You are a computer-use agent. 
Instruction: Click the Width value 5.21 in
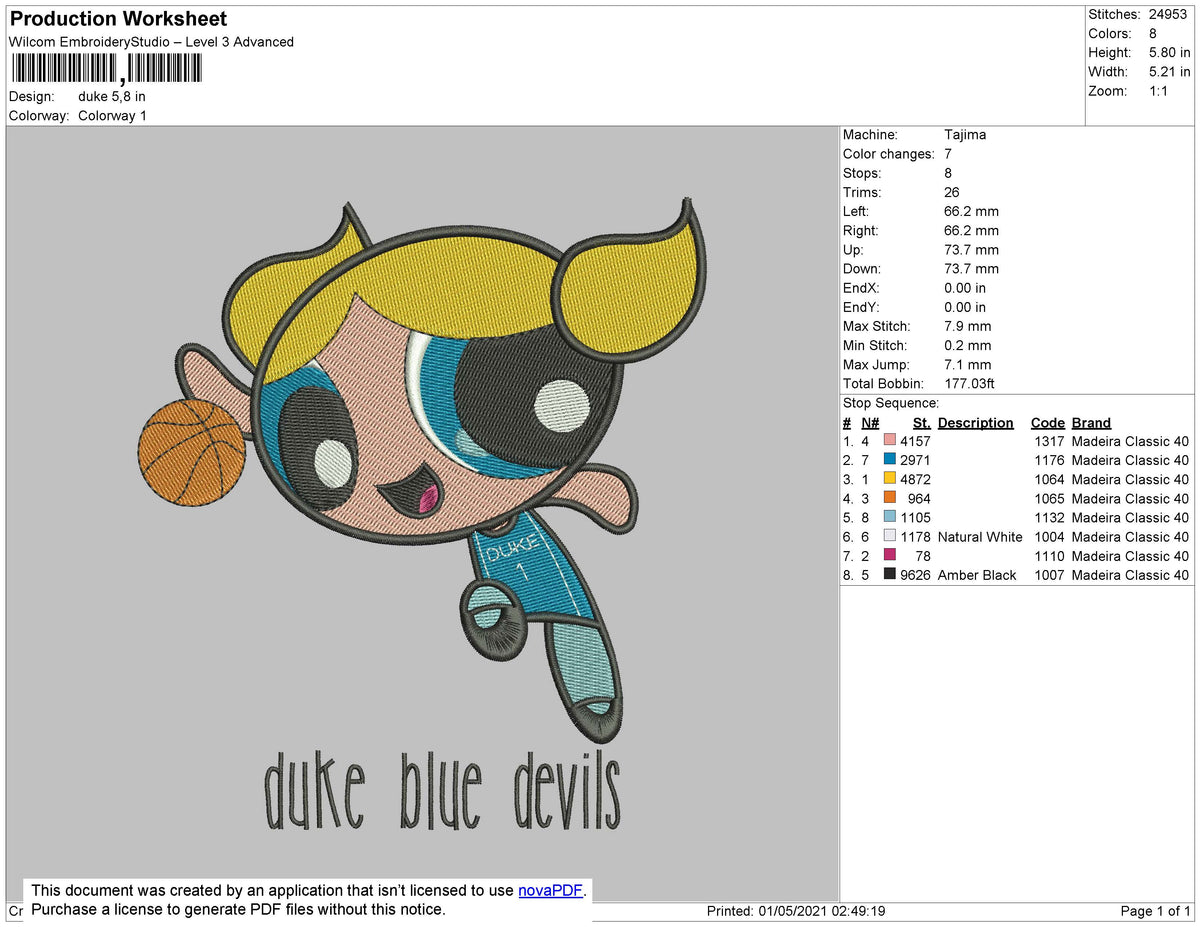click(x=1169, y=72)
